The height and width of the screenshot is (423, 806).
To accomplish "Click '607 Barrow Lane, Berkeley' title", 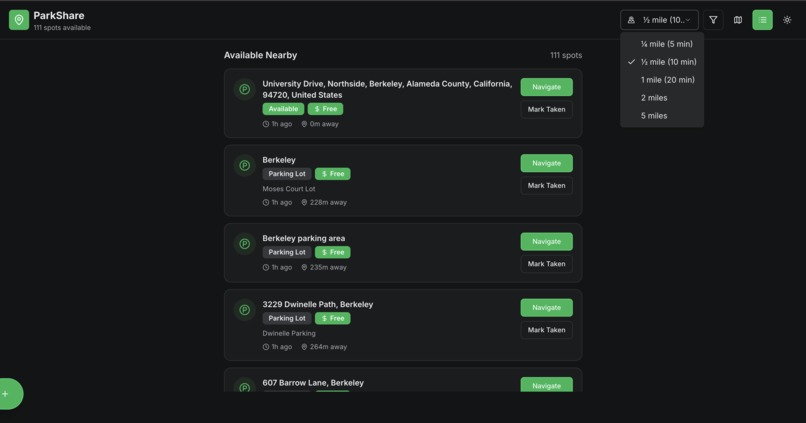I will [x=313, y=383].
